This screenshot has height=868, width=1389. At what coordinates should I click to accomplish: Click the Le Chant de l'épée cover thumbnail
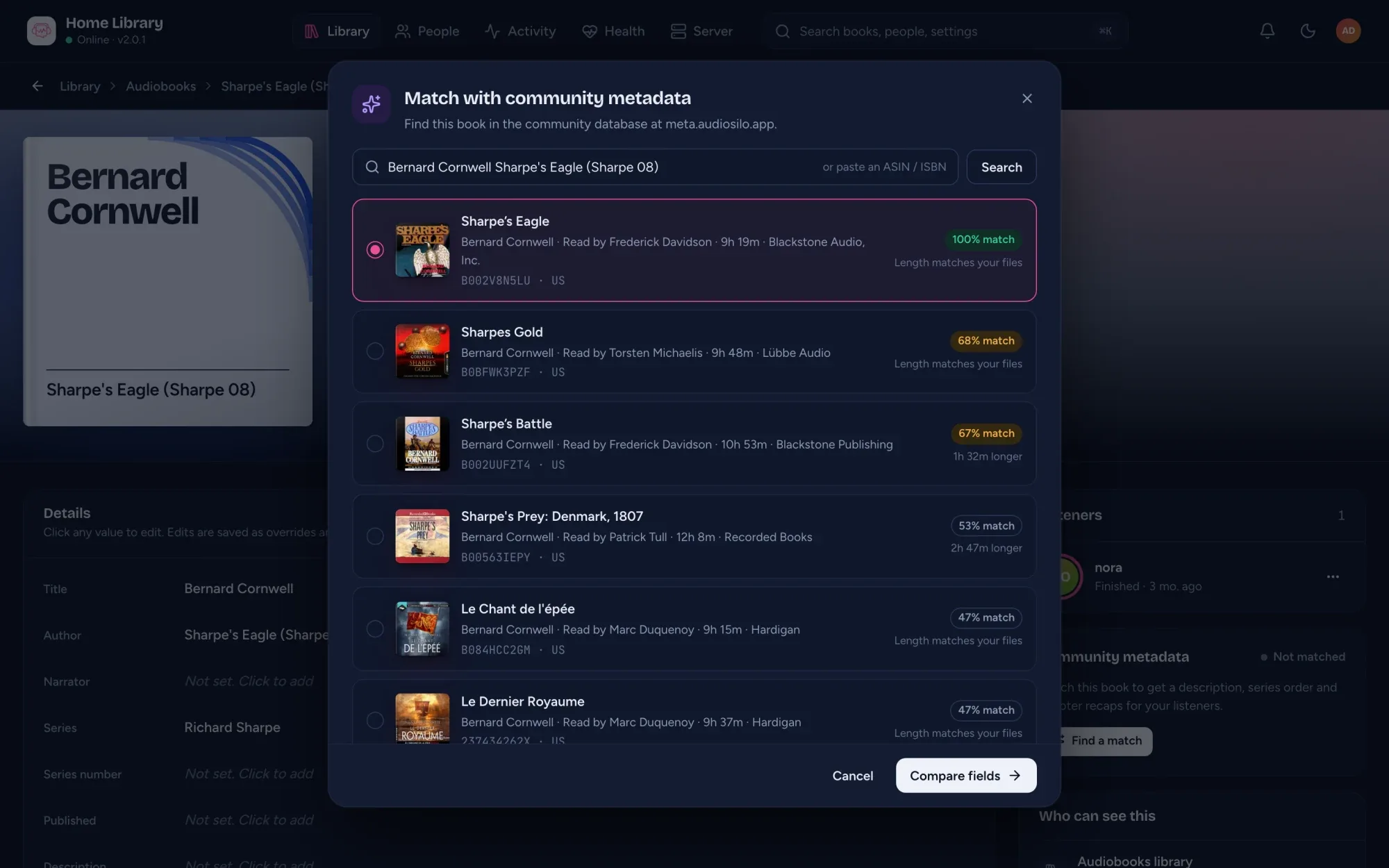click(422, 628)
